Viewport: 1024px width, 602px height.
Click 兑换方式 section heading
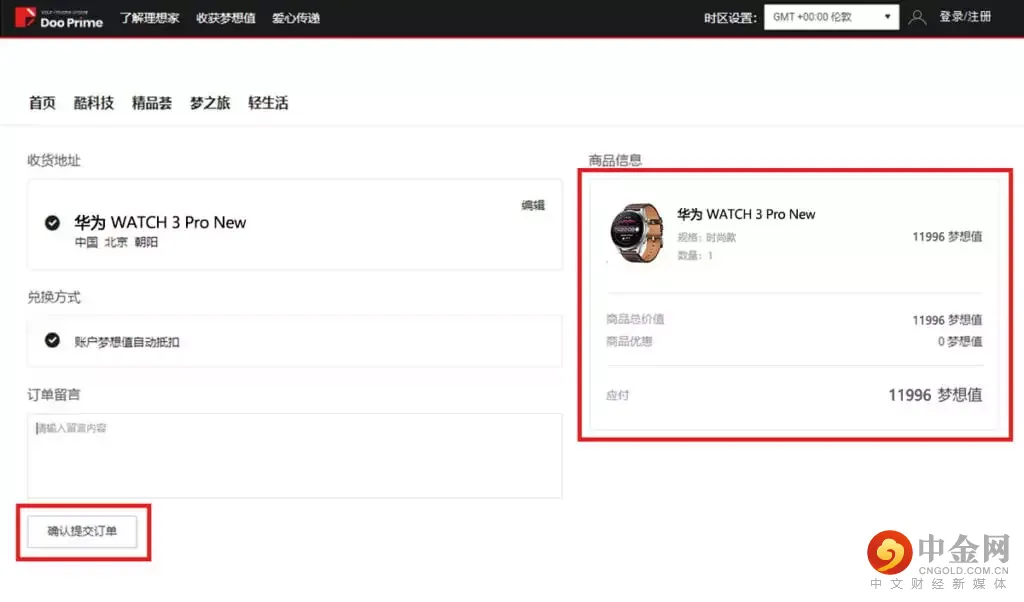coord(54,298)
